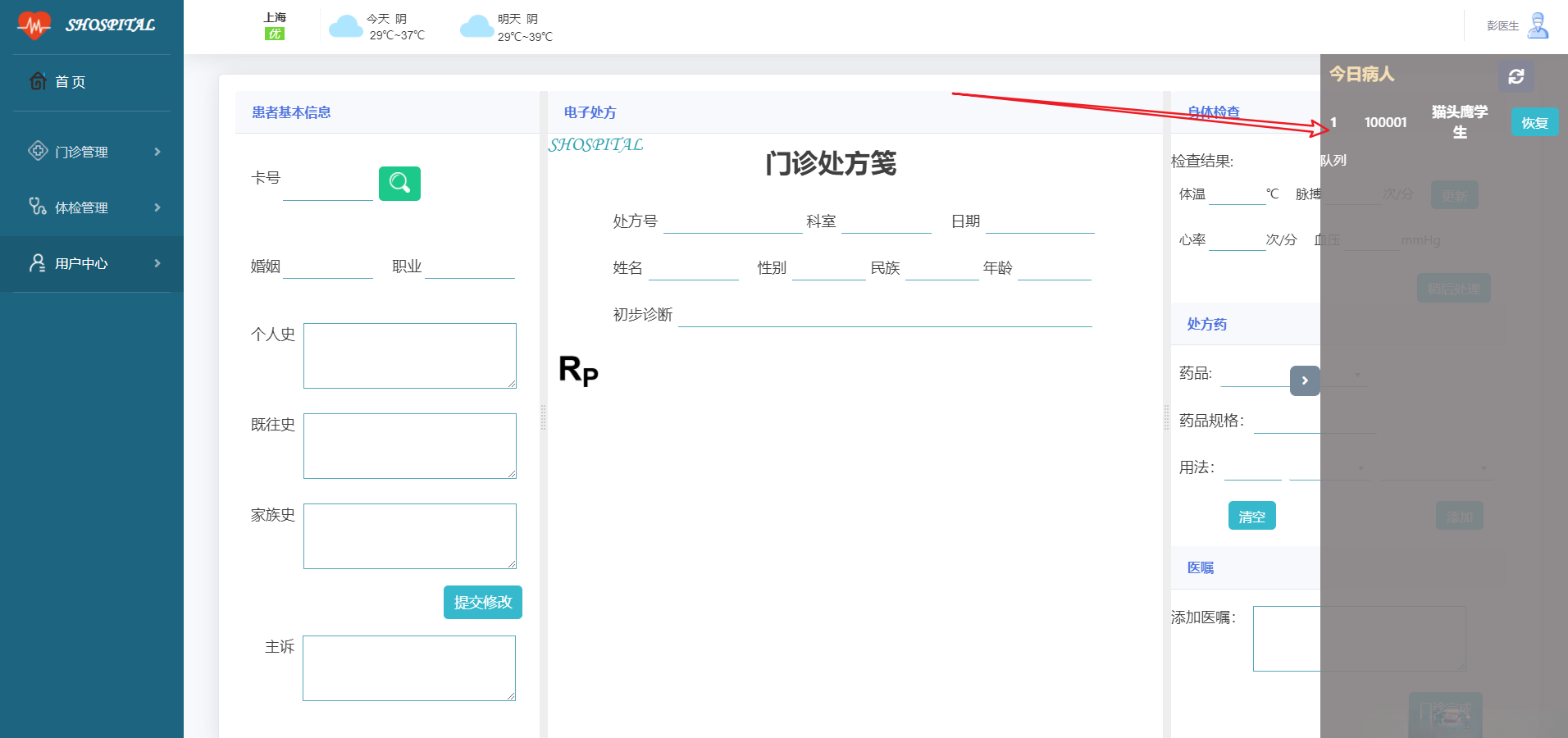This screenshot has height=738, width=1568.
Task: Focus the 初步诊断 diagnosis field
Action: (885, 315)
